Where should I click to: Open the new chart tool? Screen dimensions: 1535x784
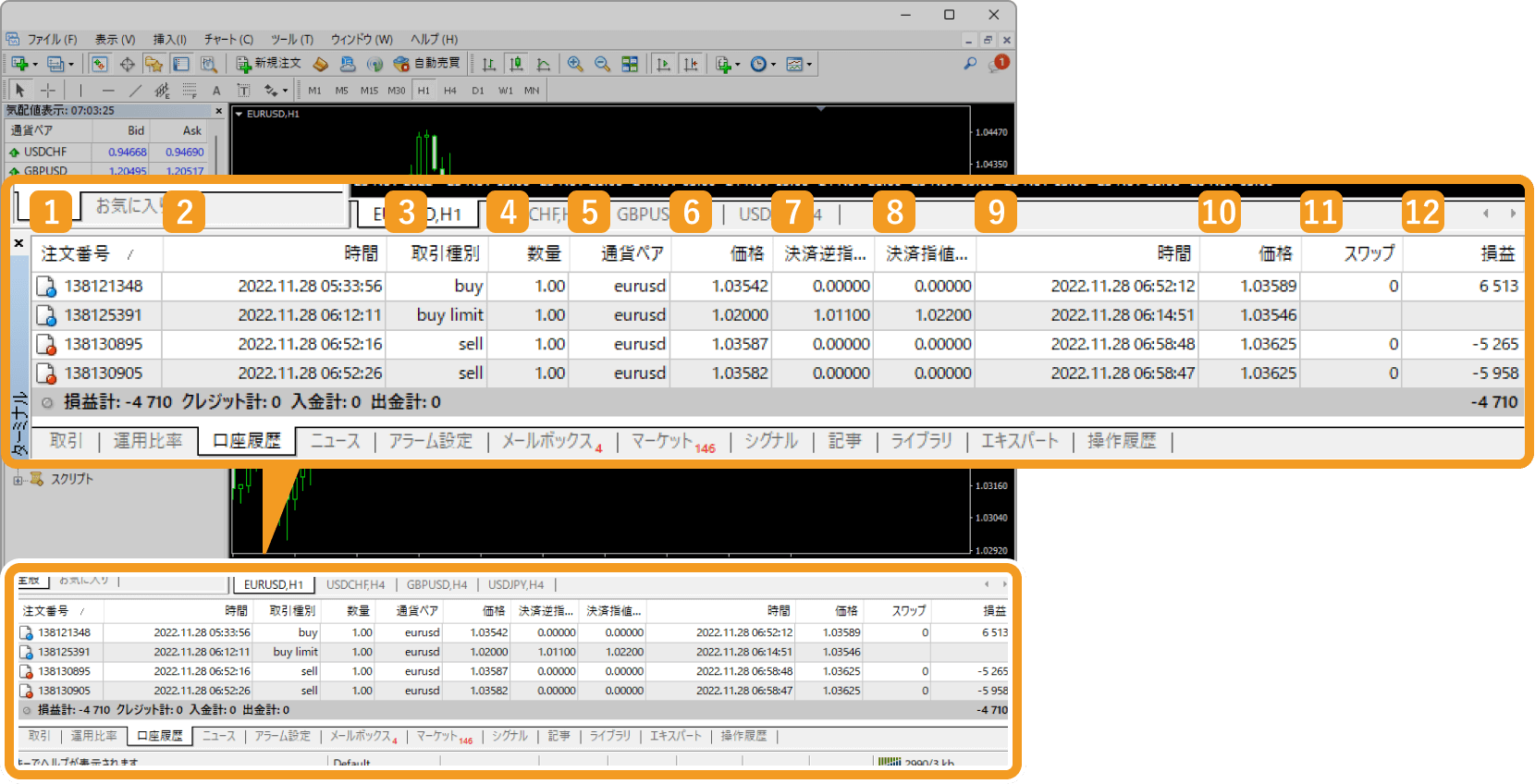(x=18, y=64)
